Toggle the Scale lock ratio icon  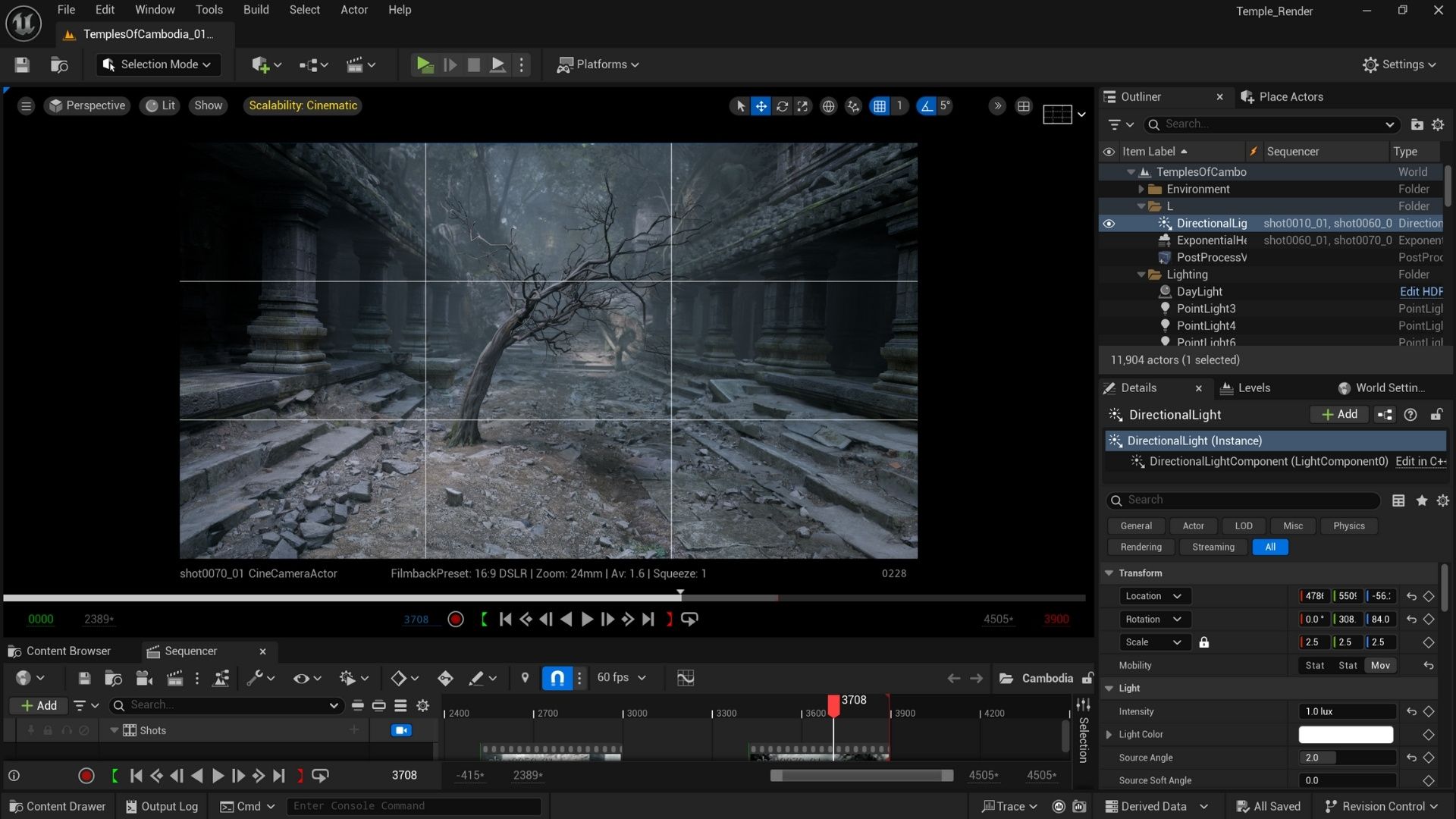pos(1203,642)
